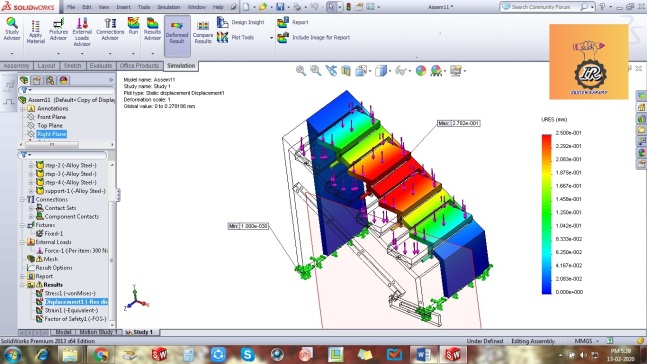Open the Model tab at bottom
The height and width of the screenshot is (364, 647).
tap(63, 332)
